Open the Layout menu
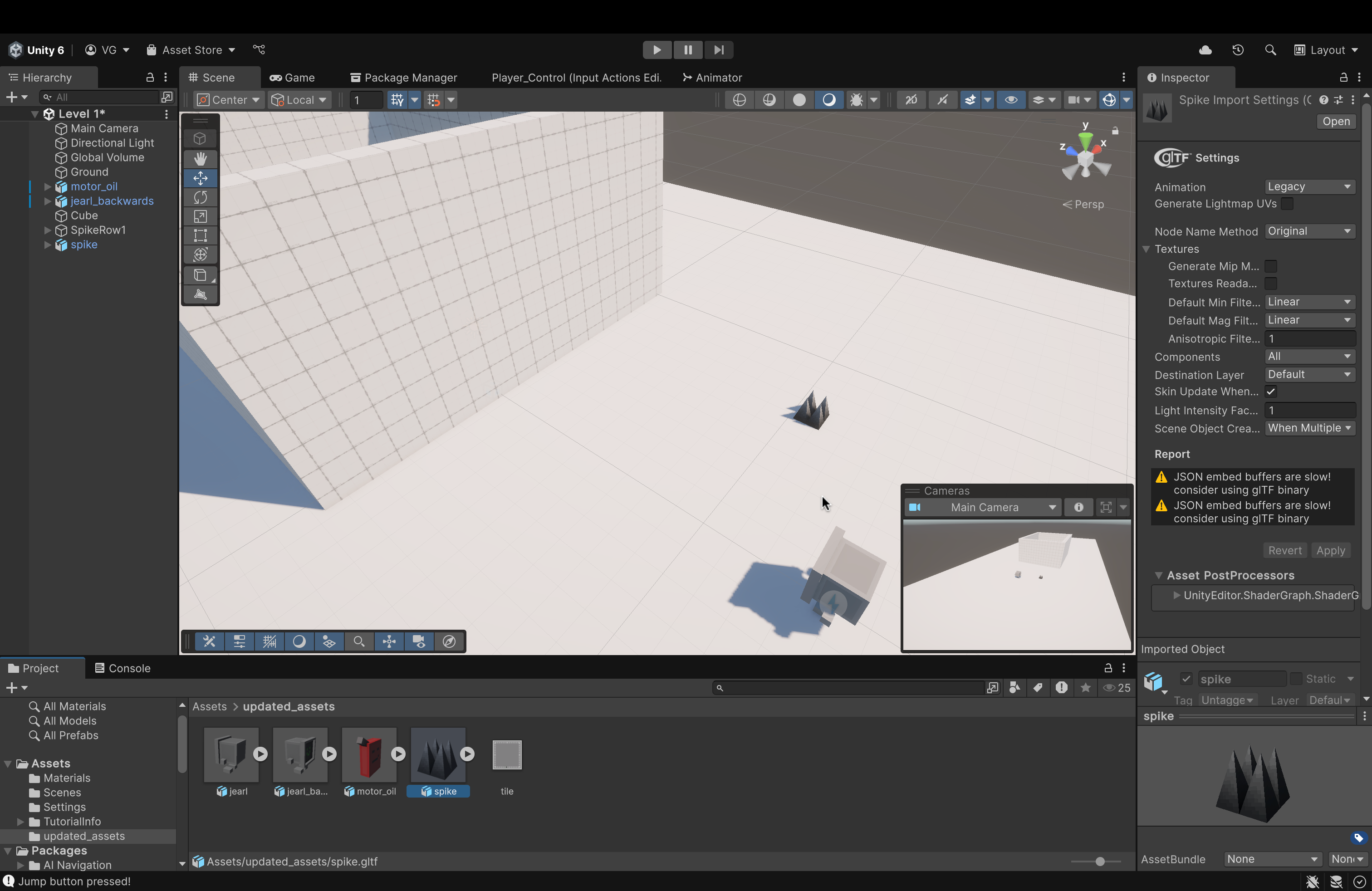The image size is (1372, 891). pyautogui.click(x=1326, y=50)
